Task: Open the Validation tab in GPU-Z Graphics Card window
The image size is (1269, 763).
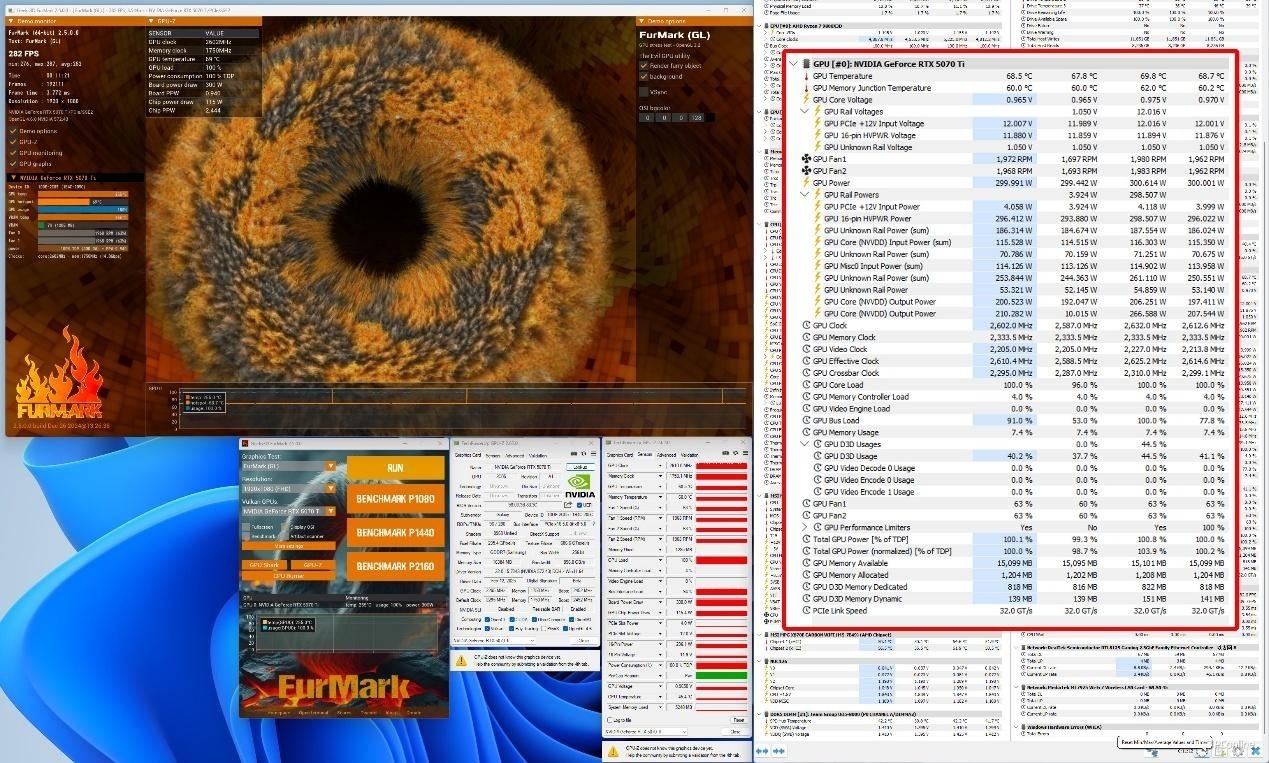Action: [x=538, y=456]
